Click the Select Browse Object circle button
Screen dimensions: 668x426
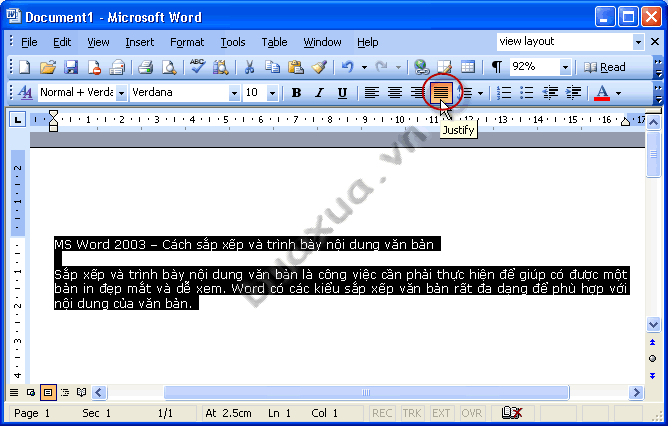[653, 359]
